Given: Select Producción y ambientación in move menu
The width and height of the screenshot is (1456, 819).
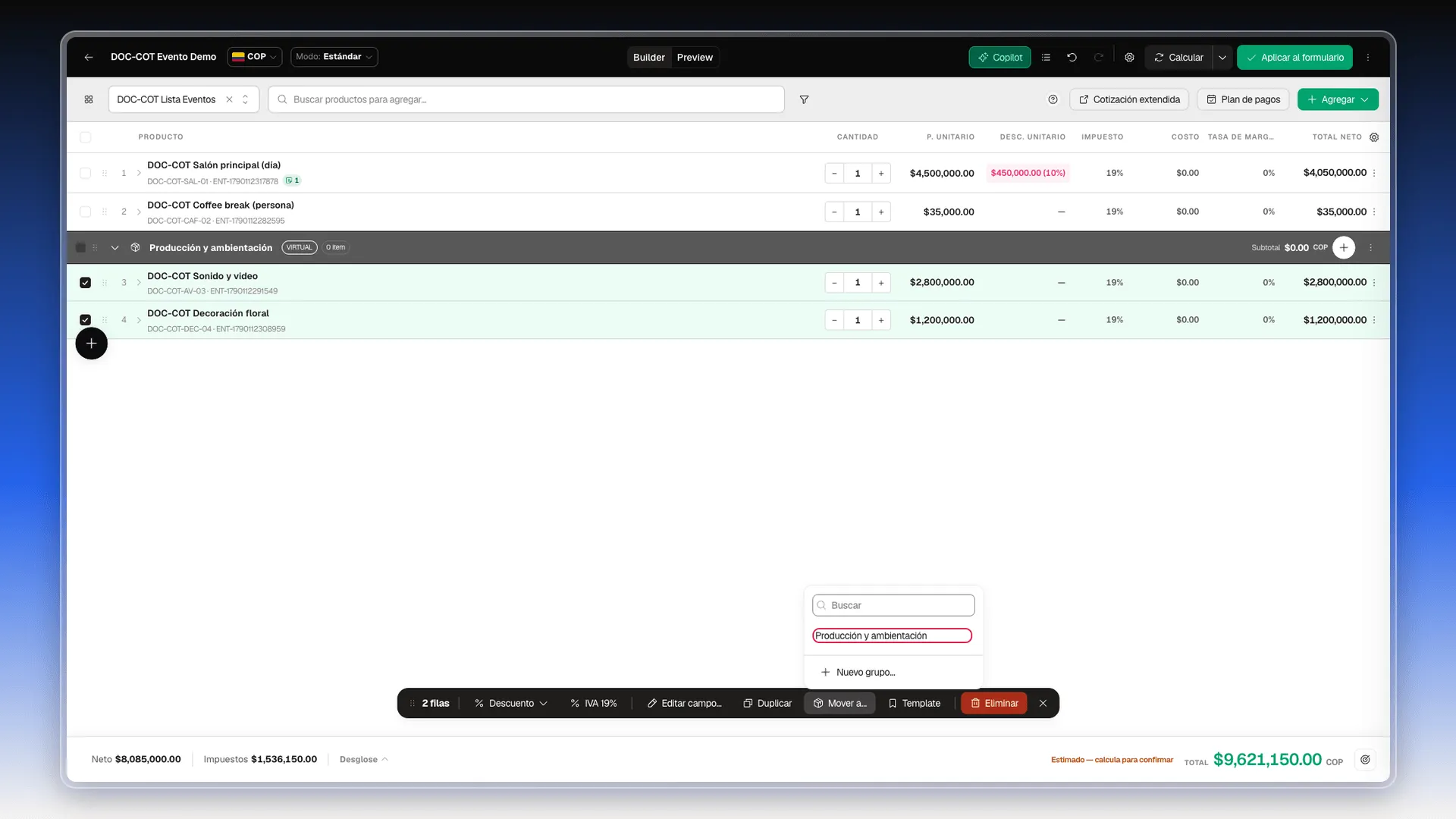Looking at the screenshot, I should pyautogui.click(x=892, y=635).
